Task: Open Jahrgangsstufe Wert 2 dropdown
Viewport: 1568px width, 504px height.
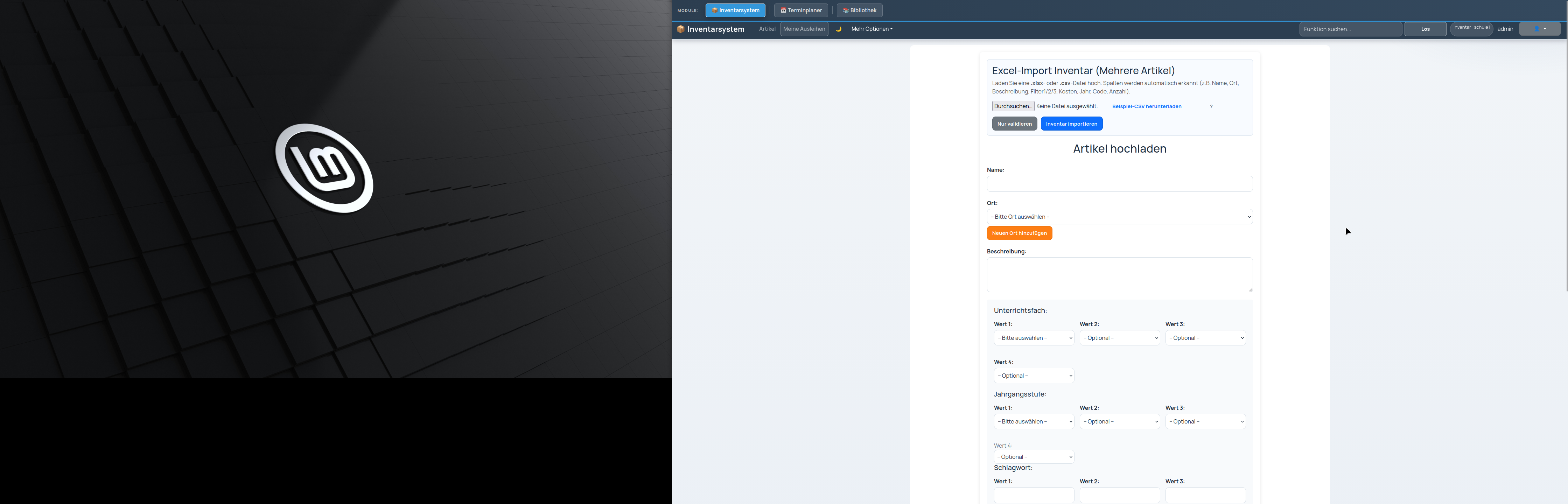Action: click(x=1119, y=421)
